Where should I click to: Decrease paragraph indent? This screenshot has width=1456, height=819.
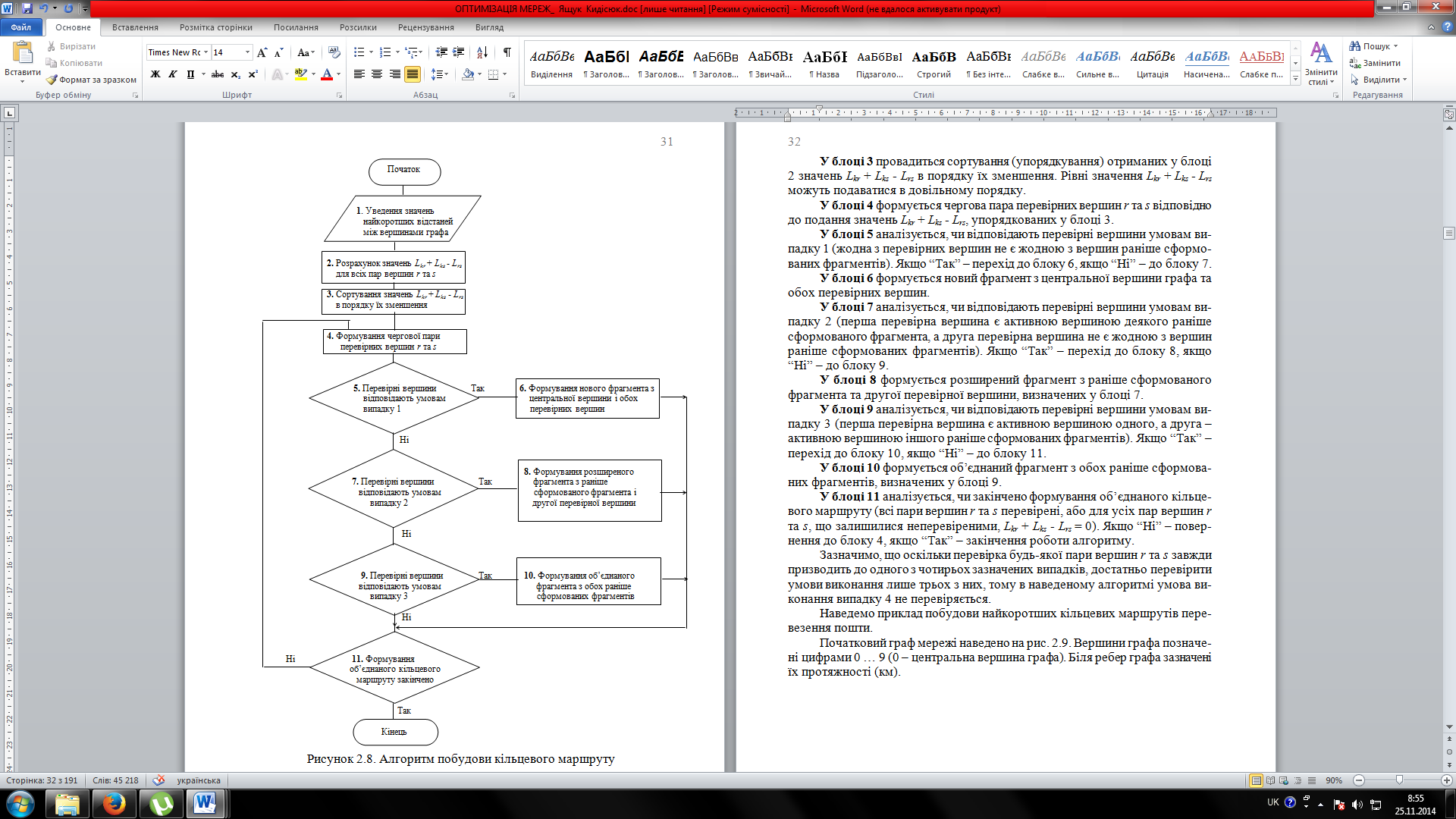point(441,52)
